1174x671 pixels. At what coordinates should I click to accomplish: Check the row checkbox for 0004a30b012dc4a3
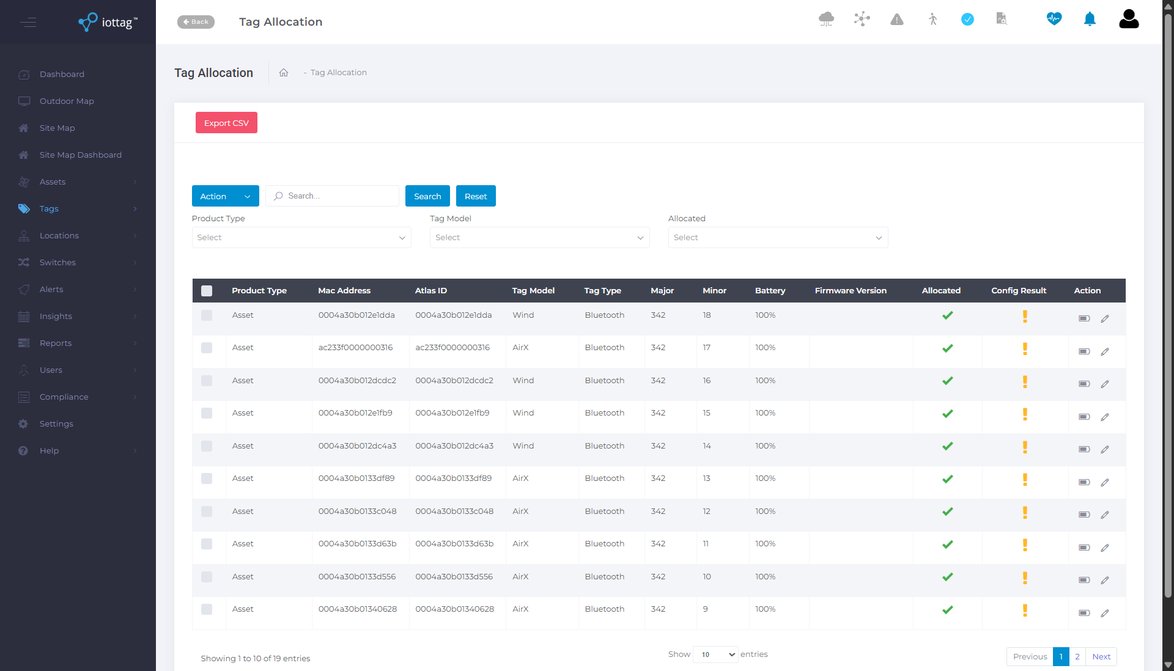(x=207, y=446)
